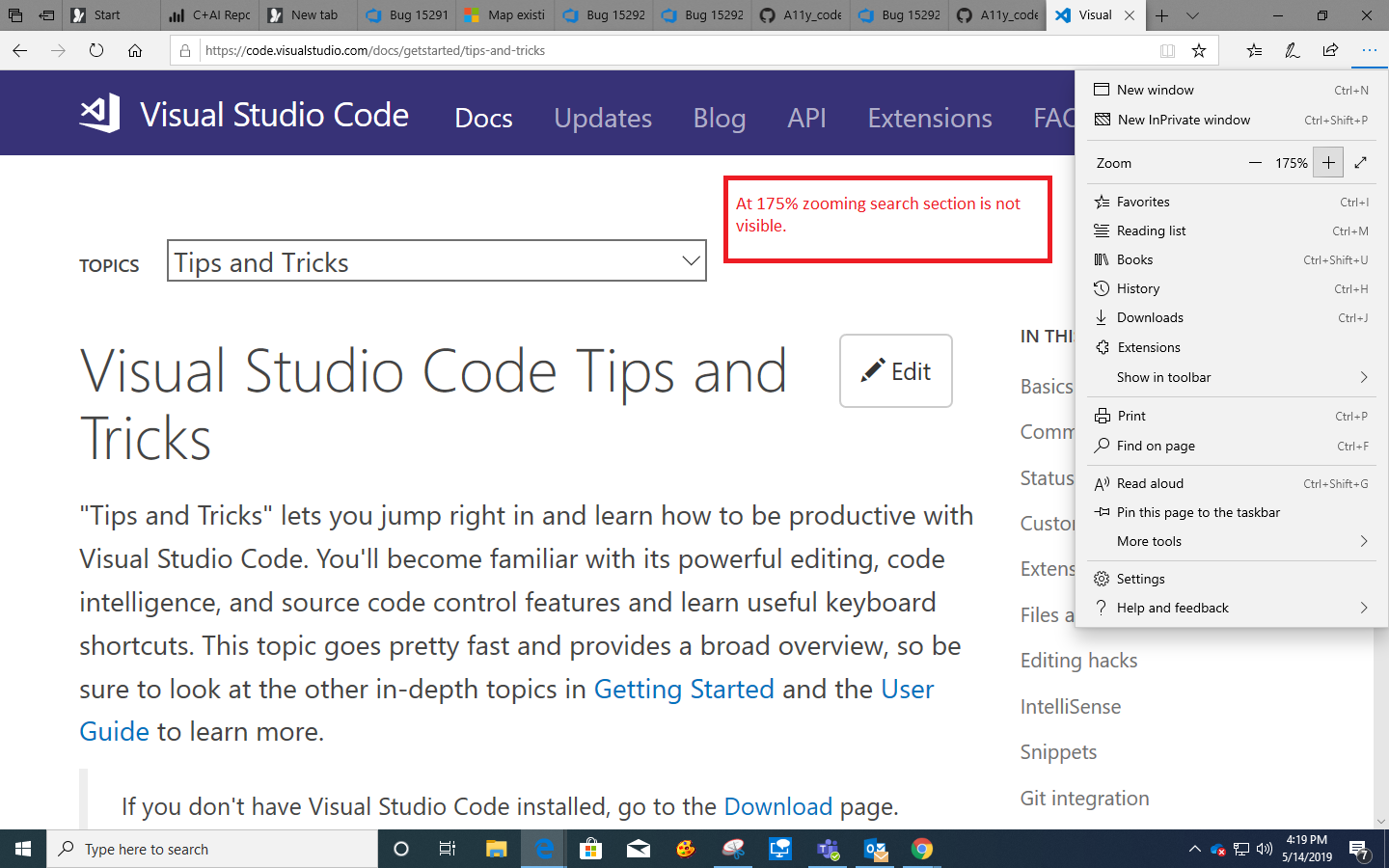Click the Edit button on the article
The width and height of the screenshot is (1389, 868).
tap(895, 370)
